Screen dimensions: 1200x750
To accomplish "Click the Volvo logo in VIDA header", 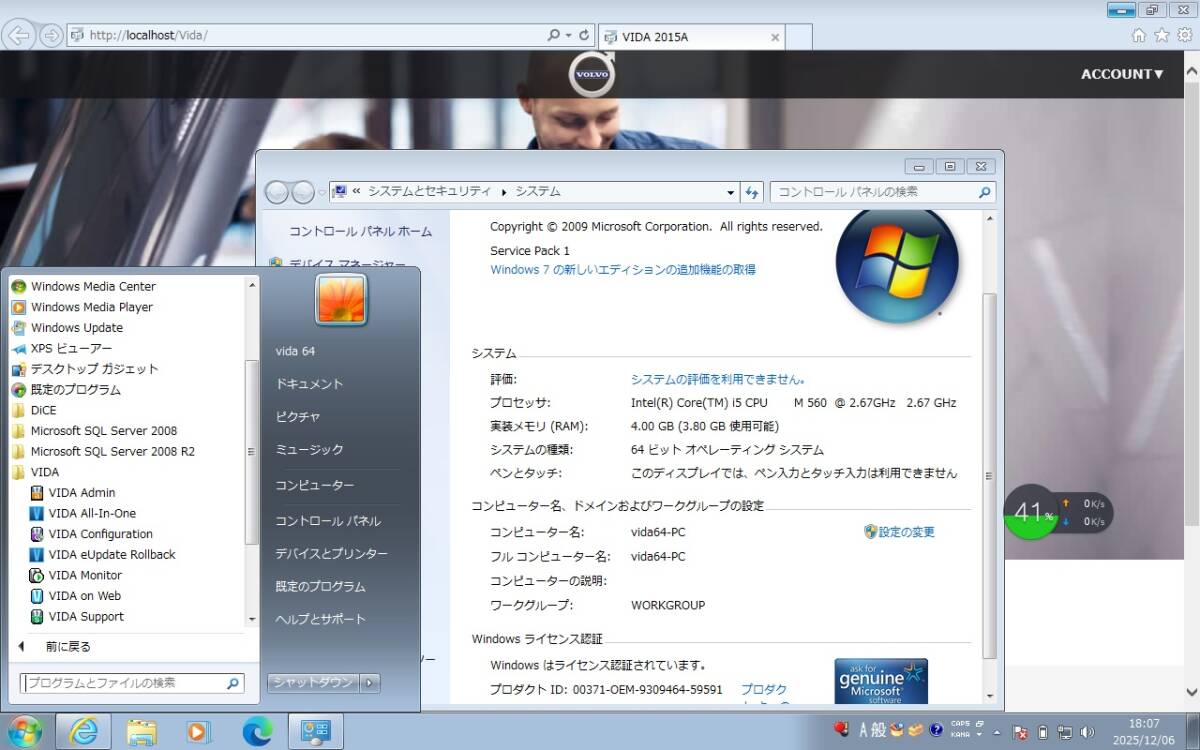I will tap(592, 74).
